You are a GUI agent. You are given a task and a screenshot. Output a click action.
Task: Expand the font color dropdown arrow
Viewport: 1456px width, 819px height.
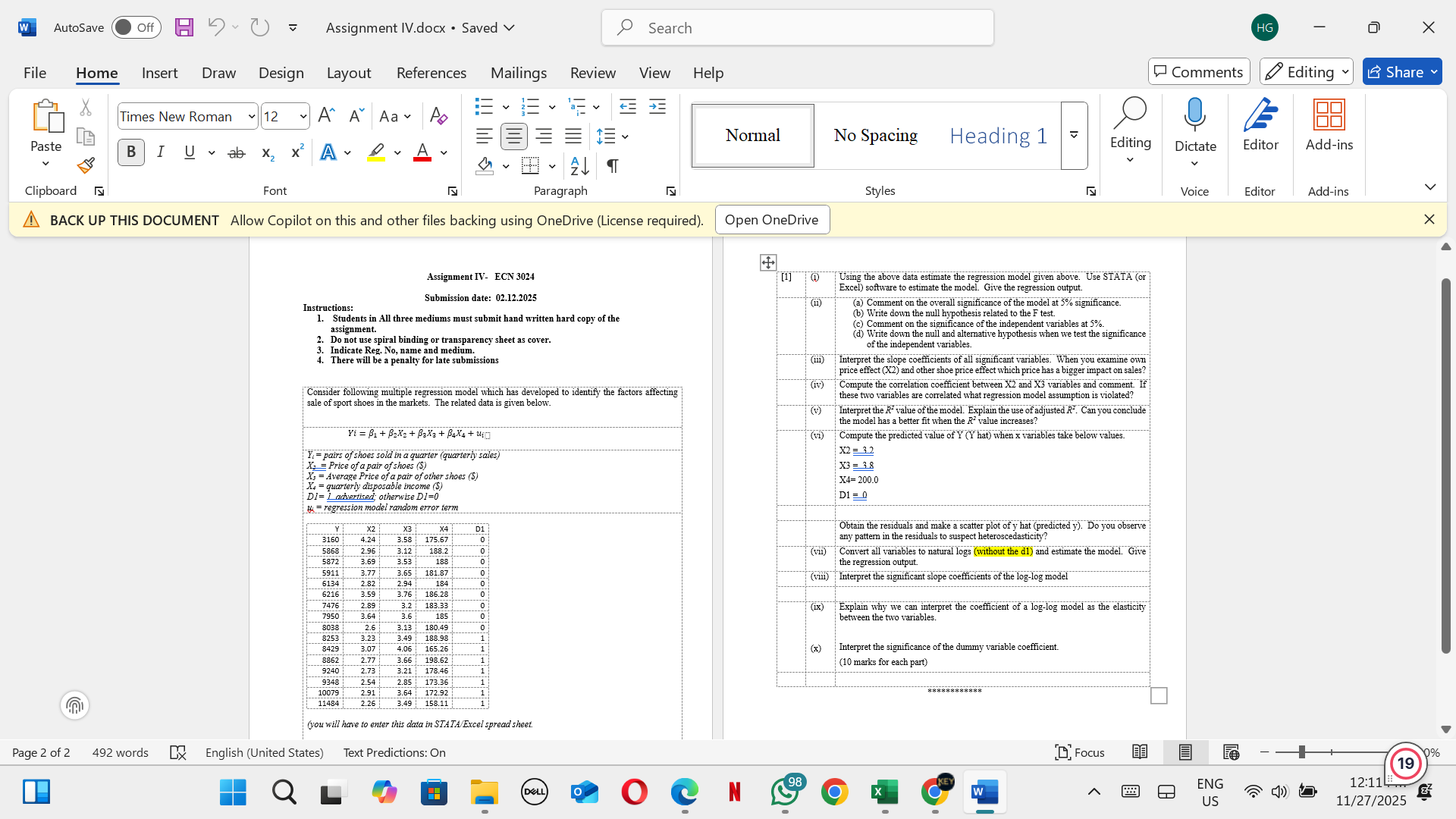click(442, 152)
